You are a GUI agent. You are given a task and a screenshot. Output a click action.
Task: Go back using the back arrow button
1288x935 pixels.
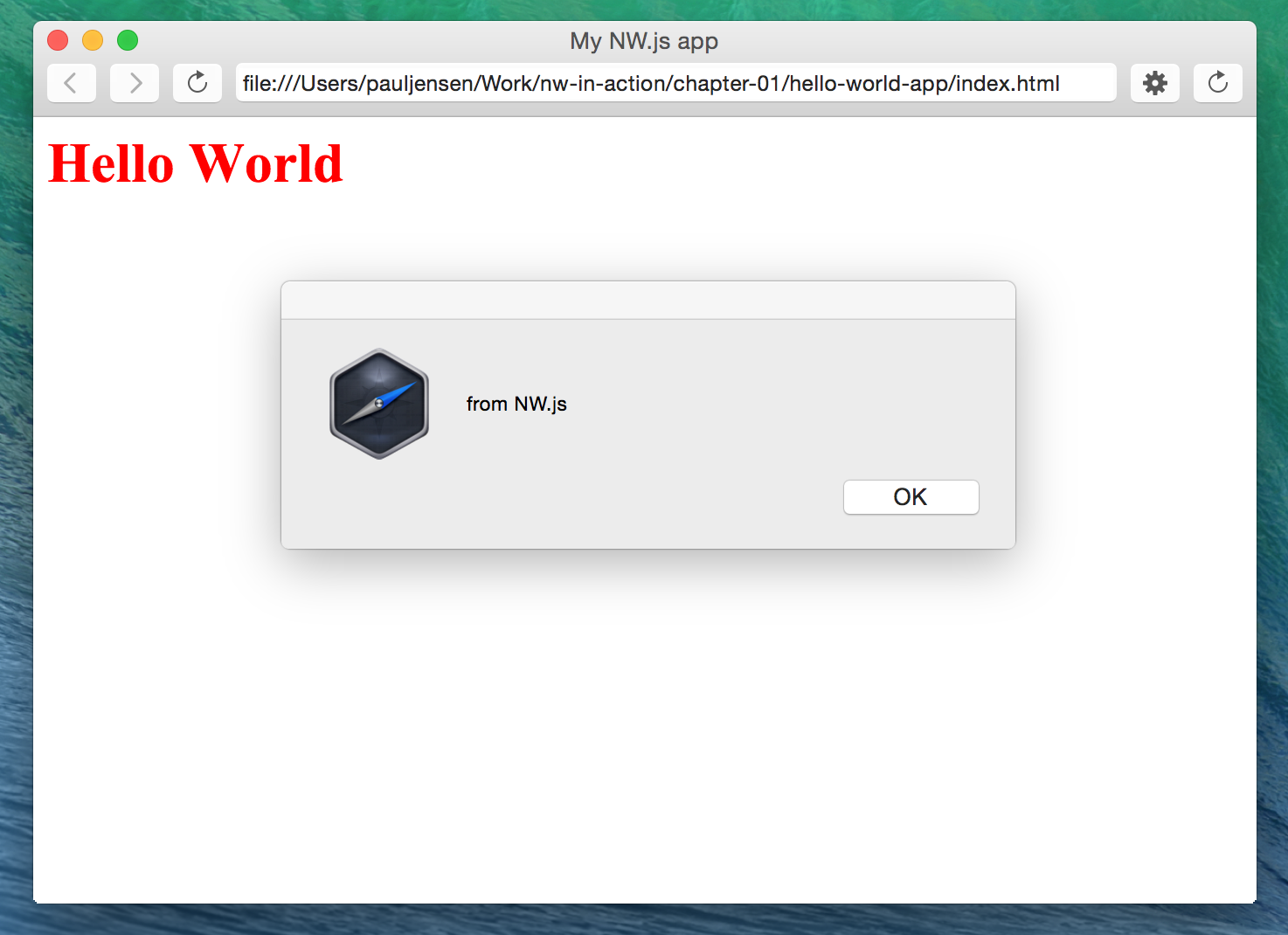[72, 83]
